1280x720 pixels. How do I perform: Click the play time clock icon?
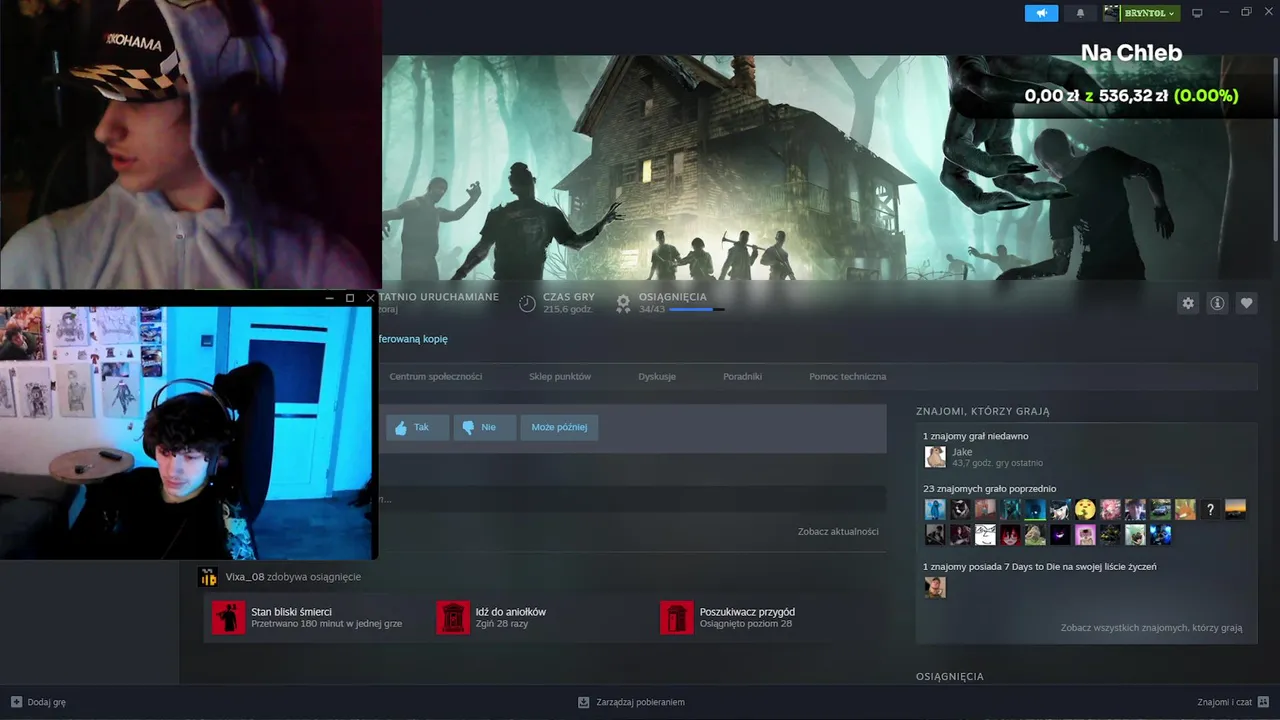tap(527, 303)
